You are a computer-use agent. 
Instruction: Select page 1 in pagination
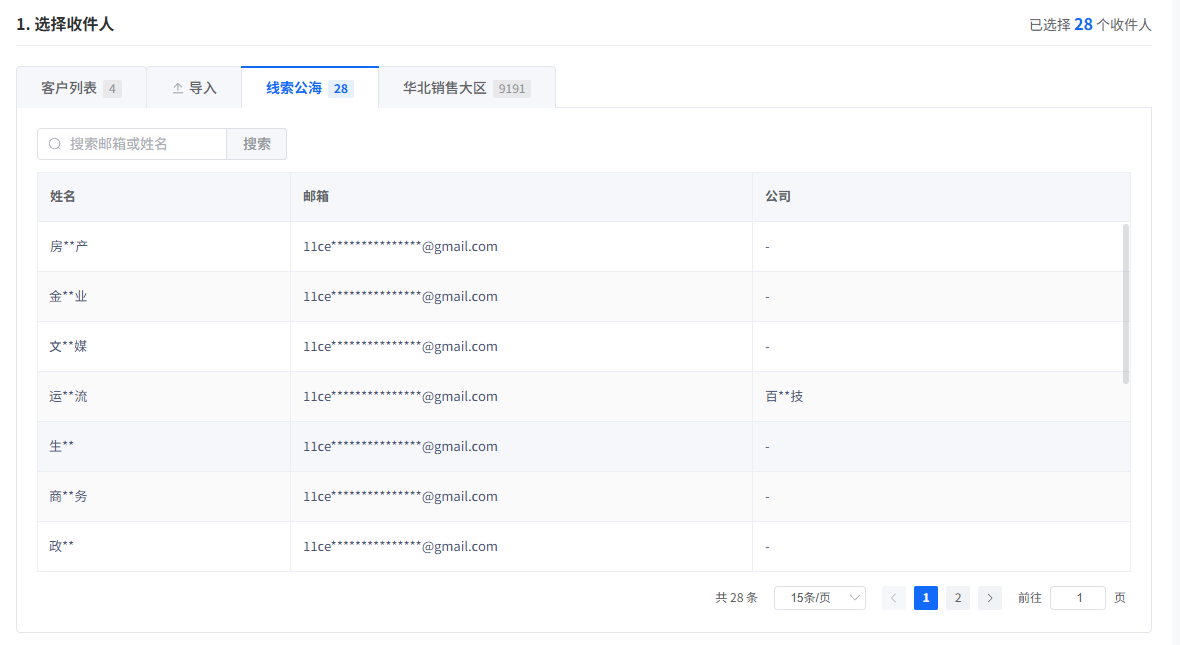point(926,598)
